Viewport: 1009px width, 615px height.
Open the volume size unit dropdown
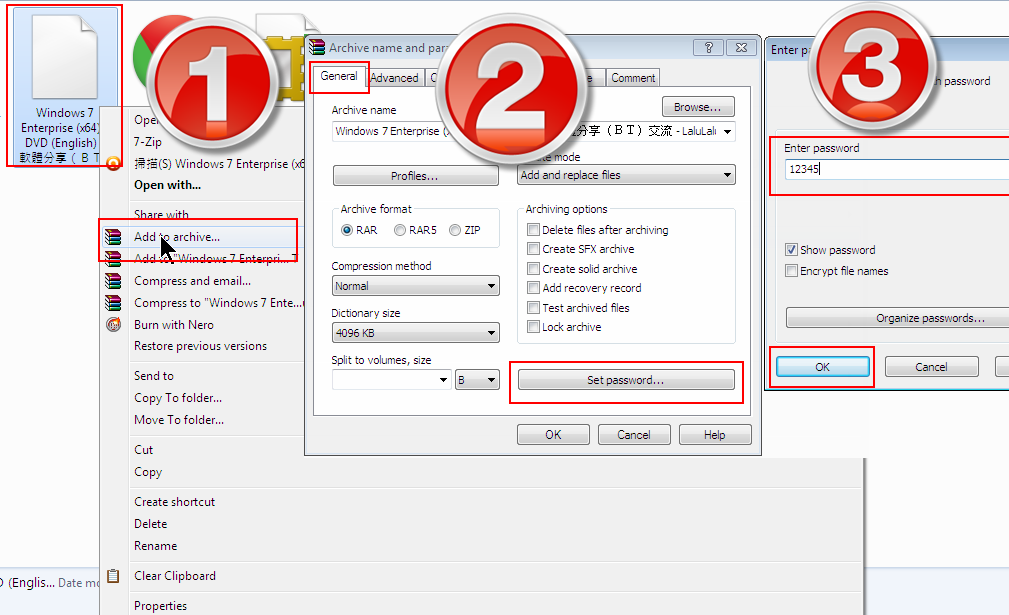click(x=477, y=380)
